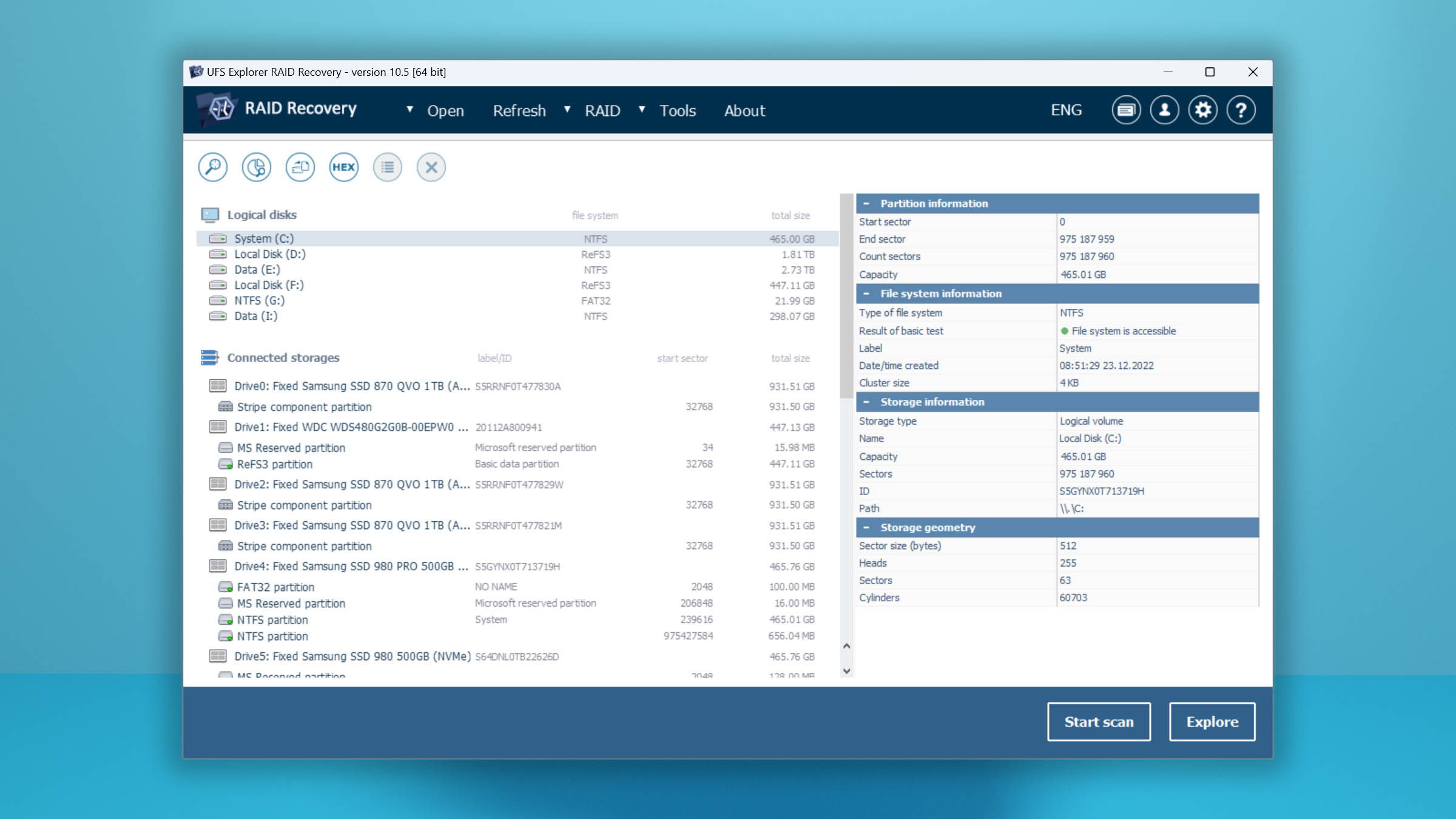Viewport: 1456px width, 819px height.
Task: Click the Data (E:) disk icon
Action: (x=218, y=269)
